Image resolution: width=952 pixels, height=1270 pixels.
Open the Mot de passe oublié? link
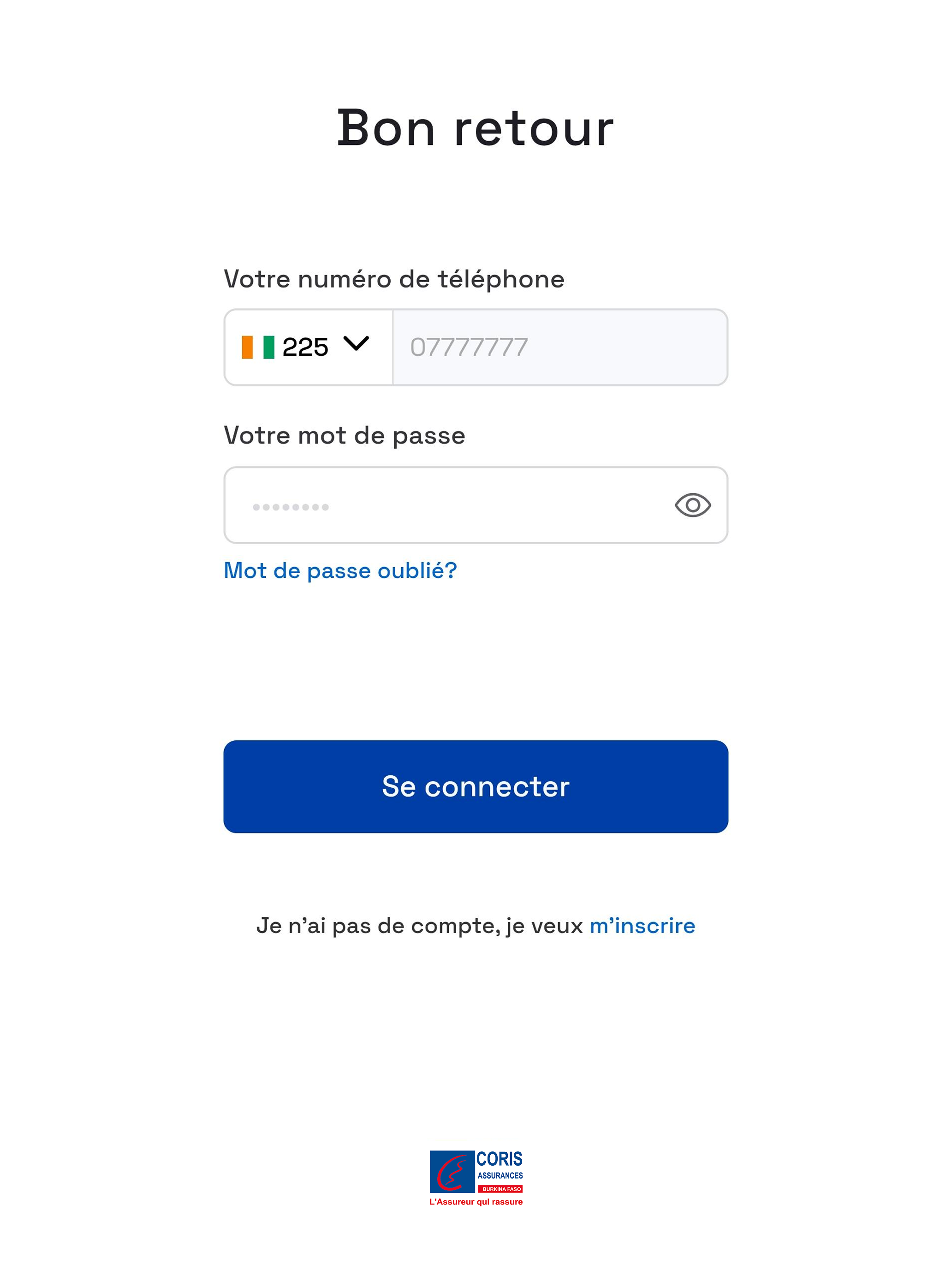pyautogui.click(x=340, y=571)
